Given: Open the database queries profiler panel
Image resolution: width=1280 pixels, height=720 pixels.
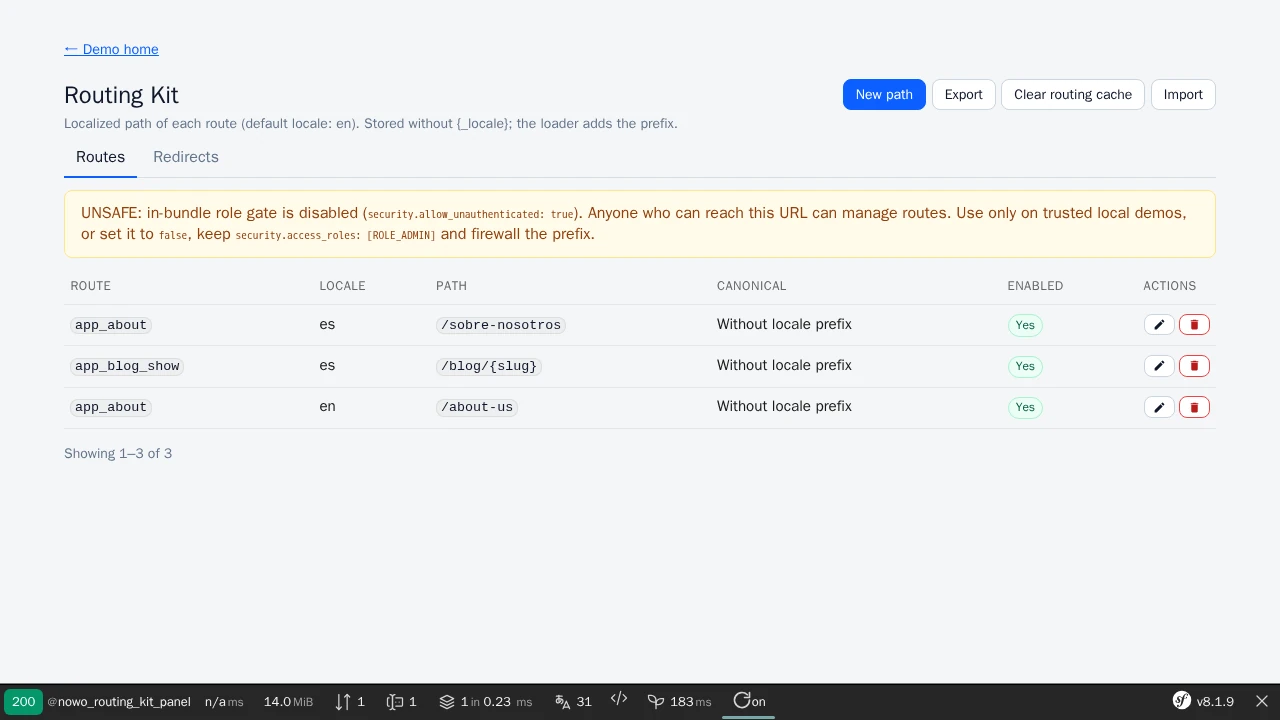Looking at the screenshot, I should (x=485, y=701).
